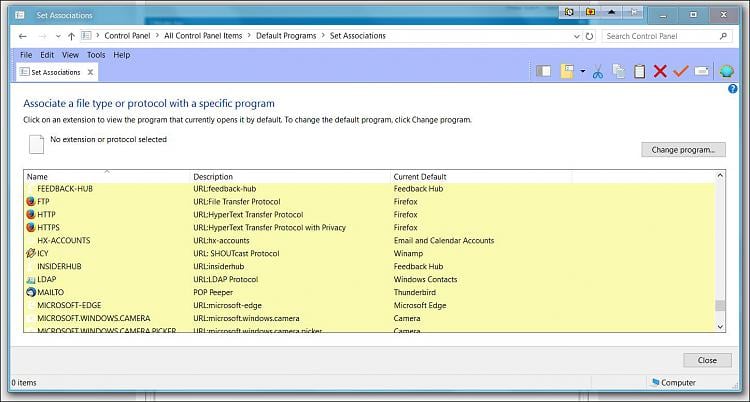The image size is (750, 402).
Task: Click the Email envelope toolbar icon
Action: pyautogui.click(x=701, y=72)
